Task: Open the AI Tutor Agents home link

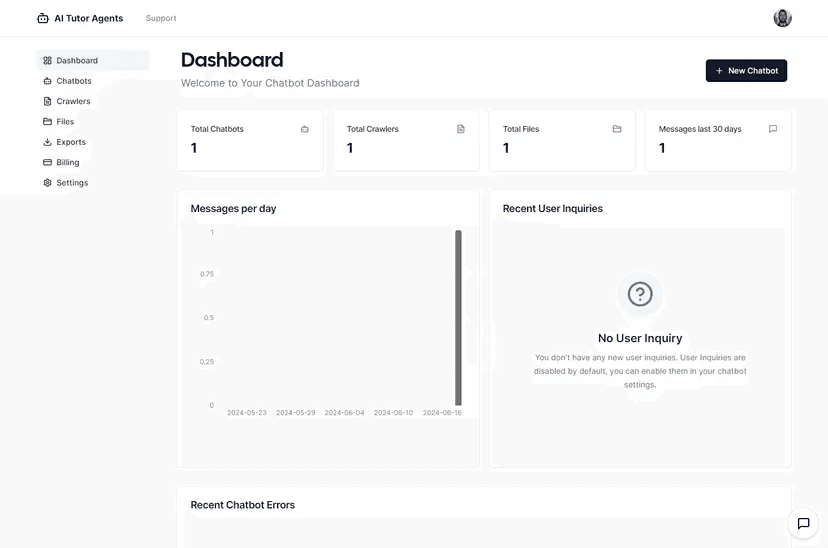Action: [x=80, y=18]
